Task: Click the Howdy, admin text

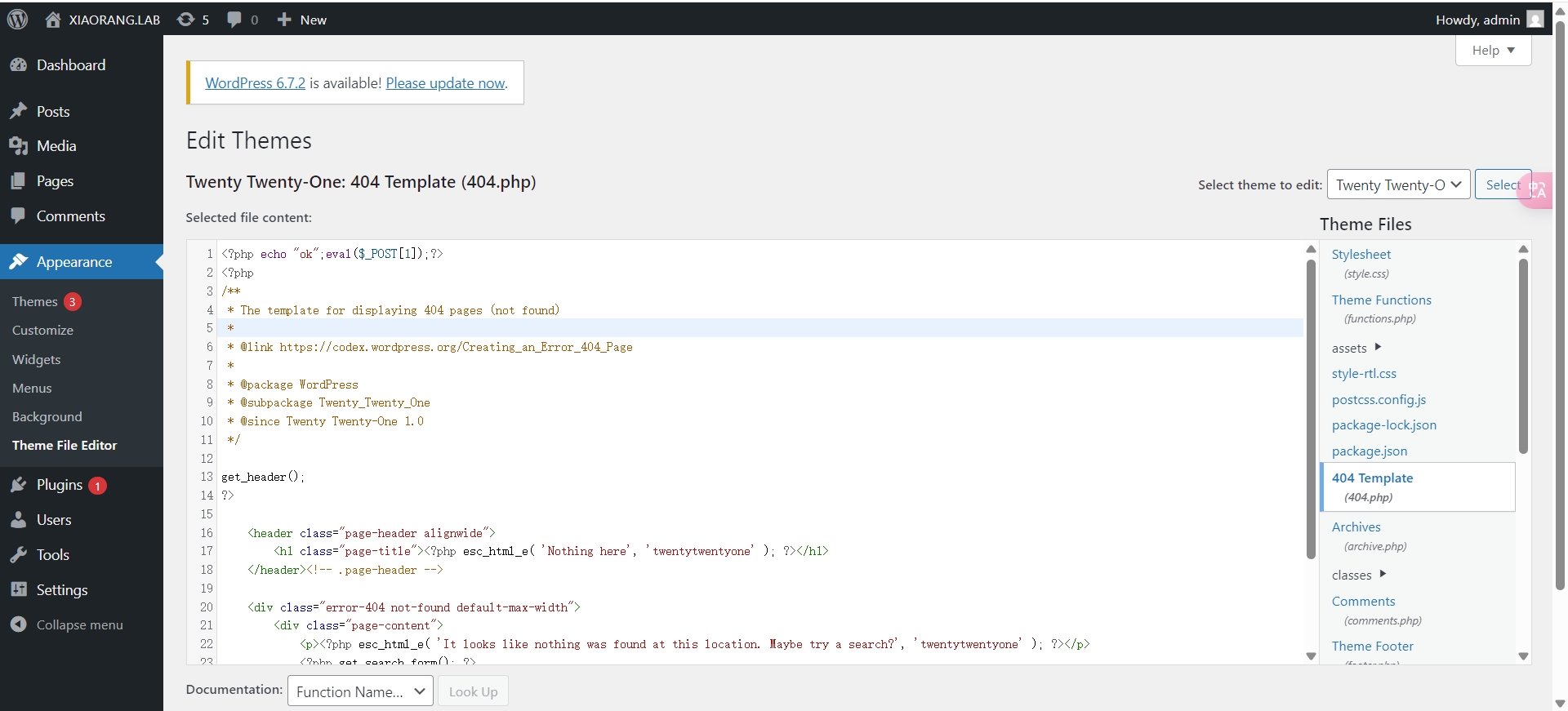Action: tap(1477, 20)
